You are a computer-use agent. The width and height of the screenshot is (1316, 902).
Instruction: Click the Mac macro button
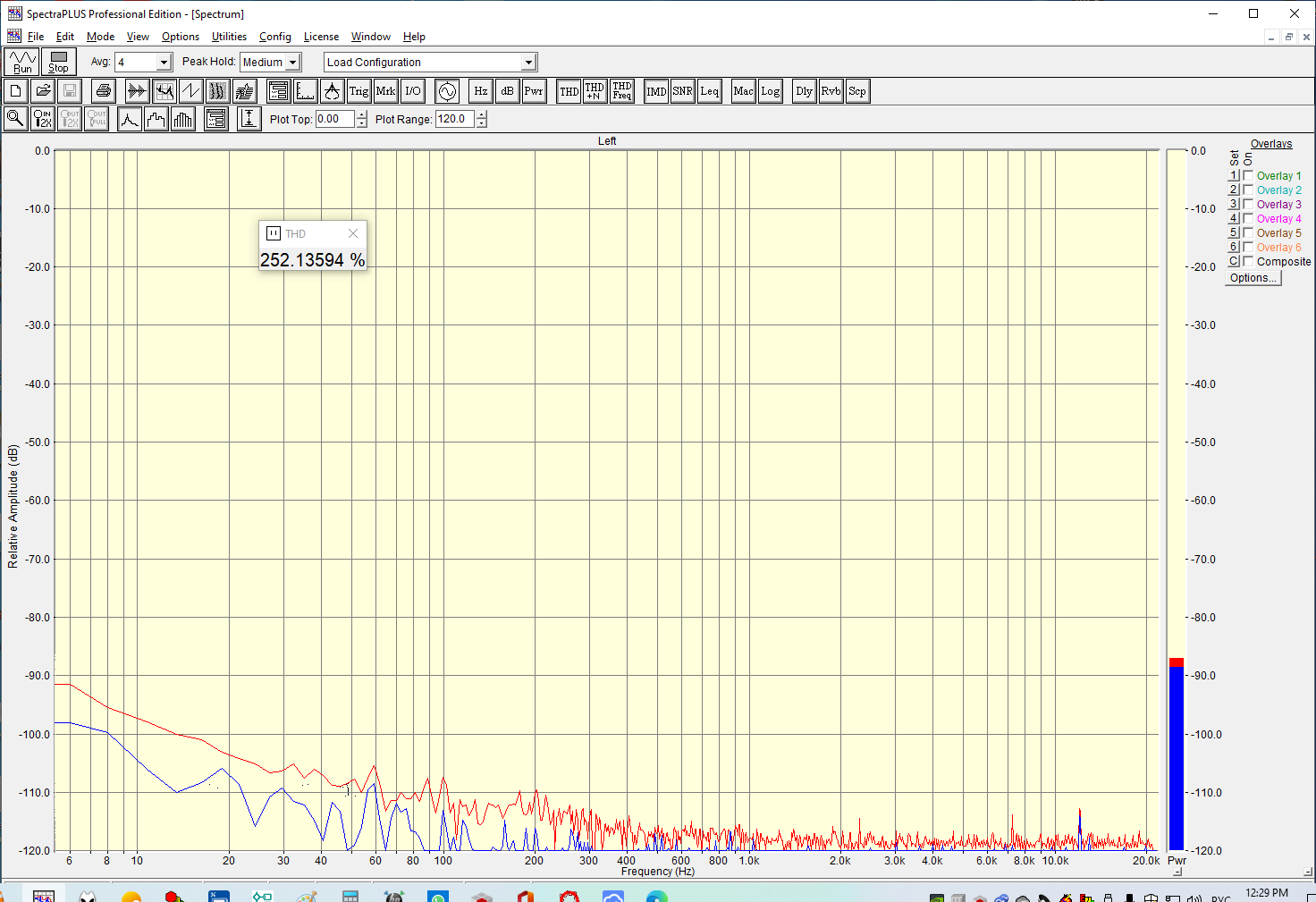[743, 91]
